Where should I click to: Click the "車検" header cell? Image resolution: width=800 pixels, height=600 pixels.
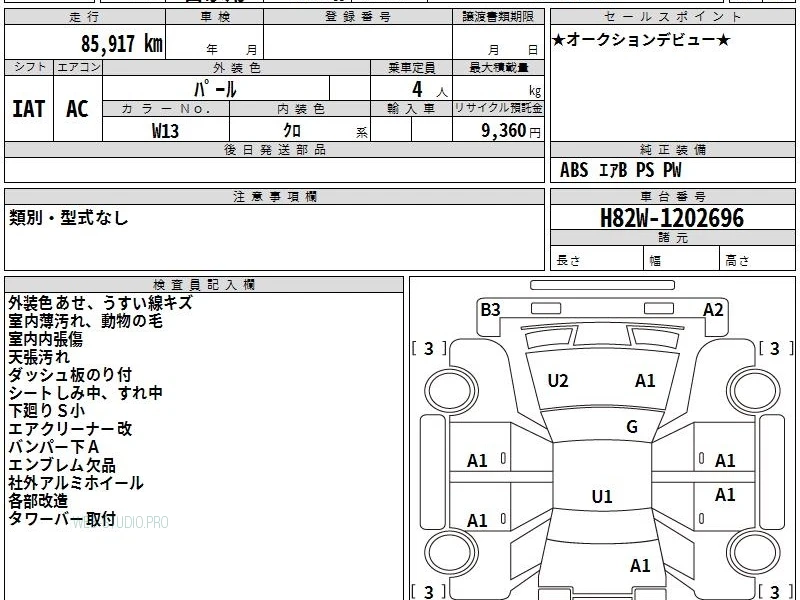[x=215, y=17]
